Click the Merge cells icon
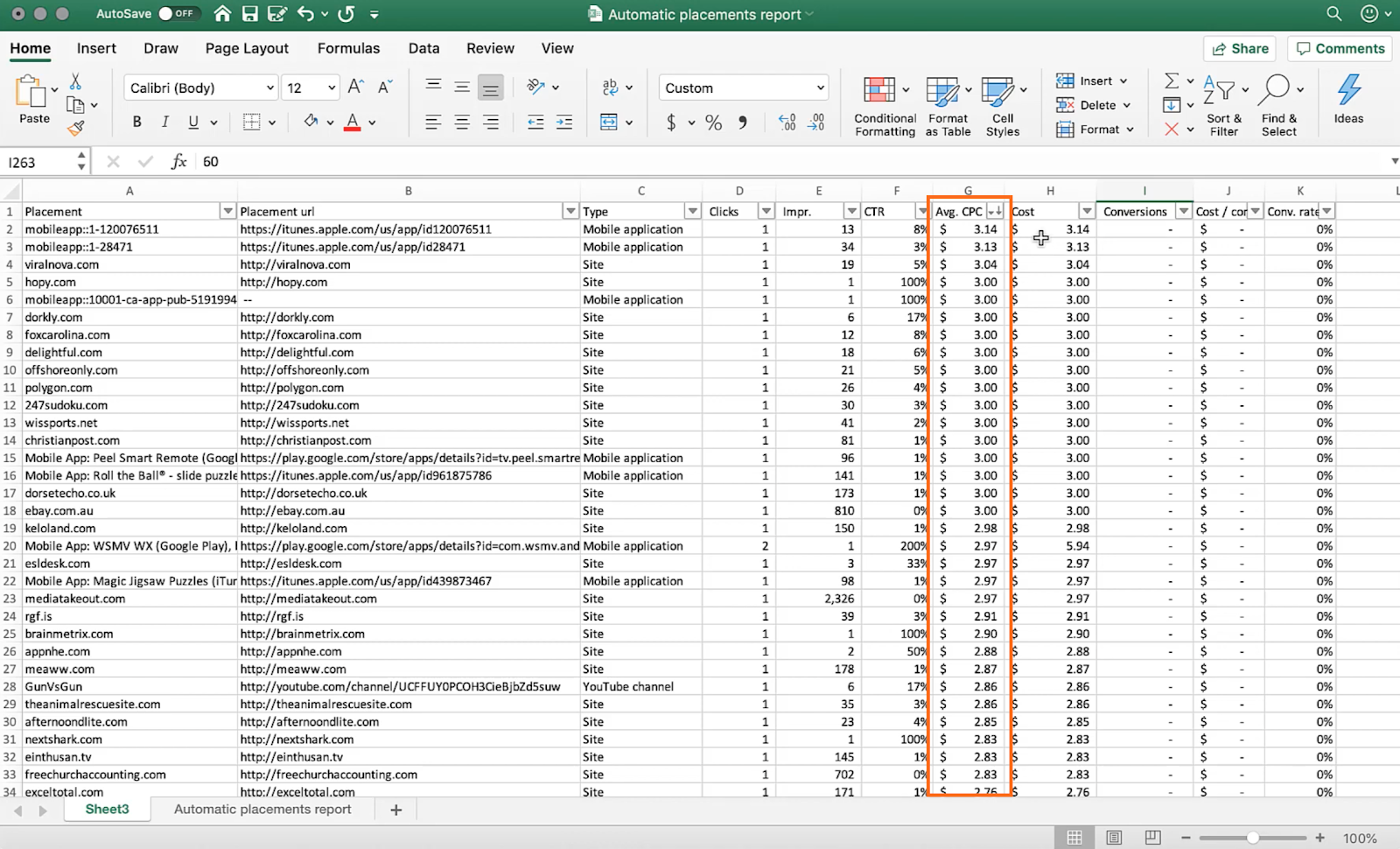 [609, 123]
